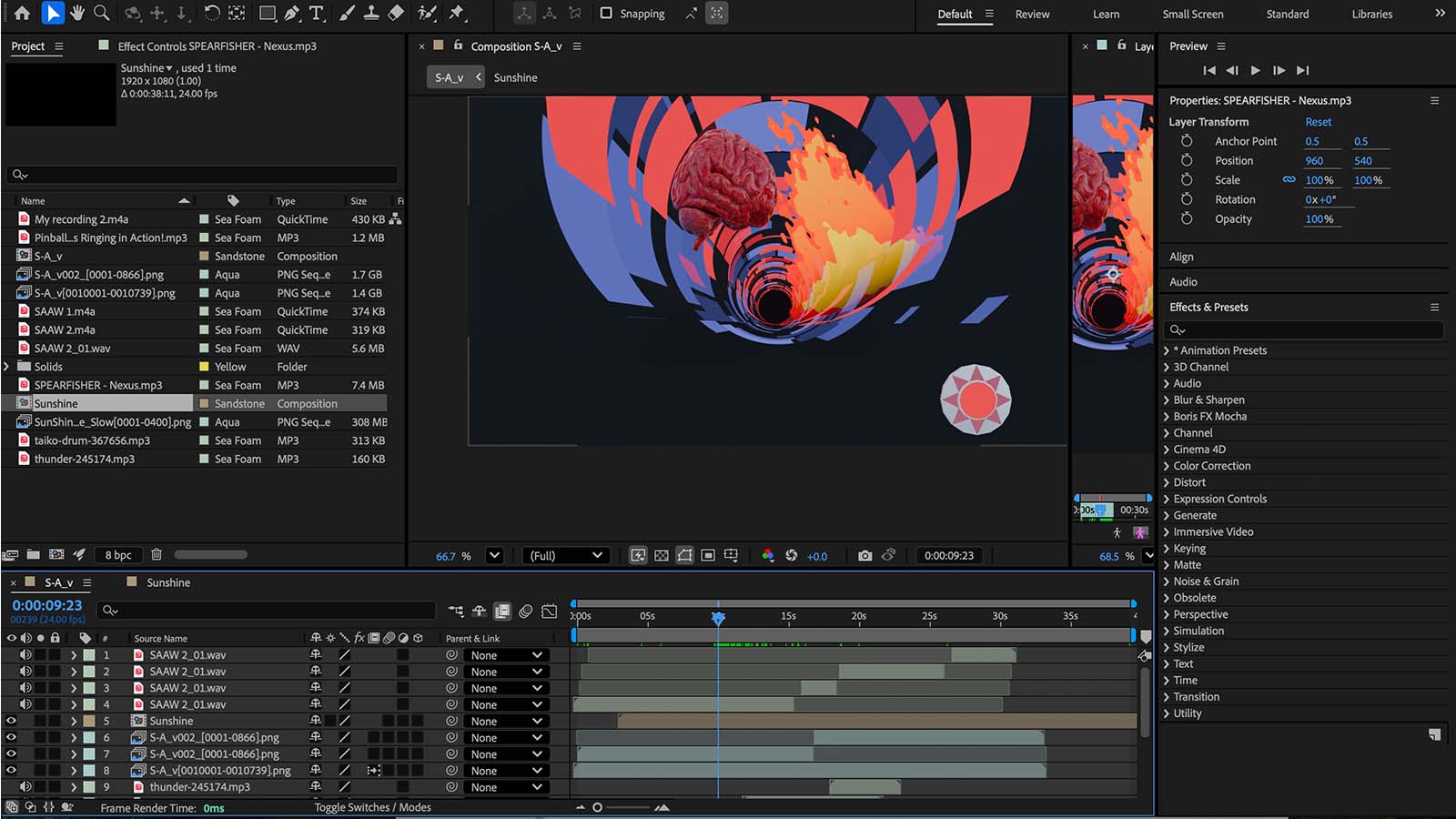Image resolution: width=1456 pixels, height=819 pixels.
Task: Click the Home icon
Action: tap(22, 13)
